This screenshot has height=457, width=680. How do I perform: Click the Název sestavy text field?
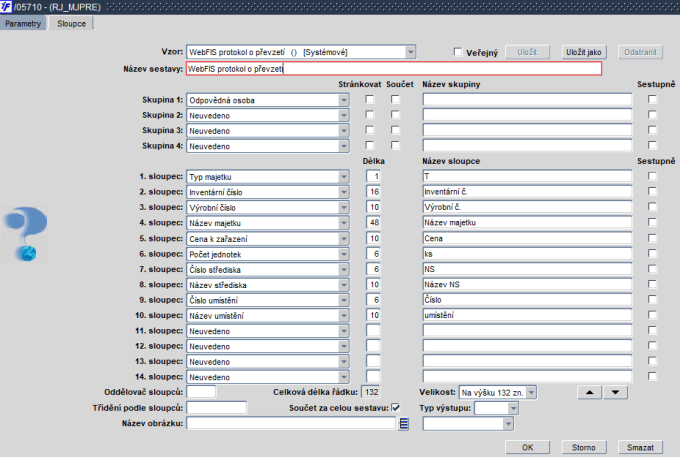pos(394,69)
